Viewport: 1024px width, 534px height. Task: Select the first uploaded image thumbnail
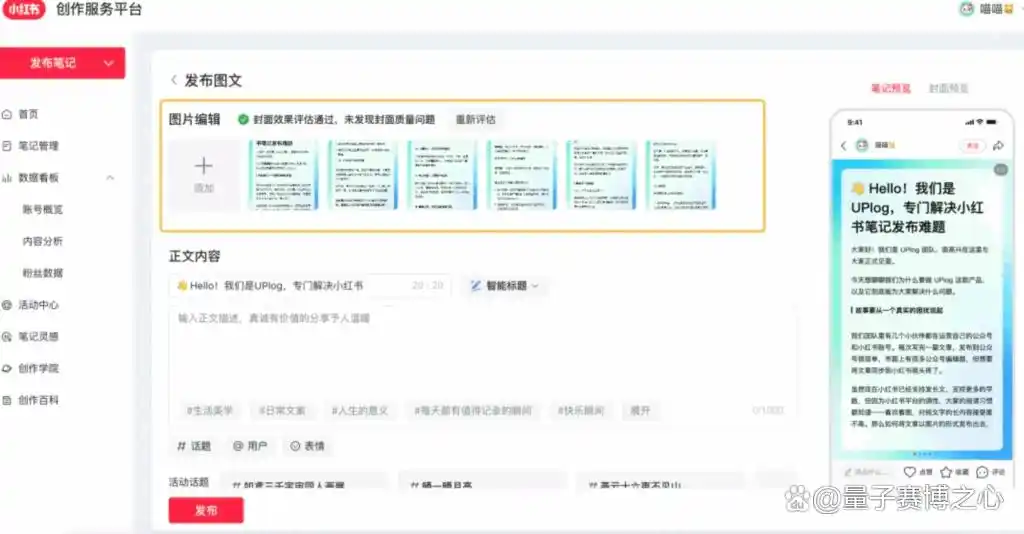coord(283,174)
